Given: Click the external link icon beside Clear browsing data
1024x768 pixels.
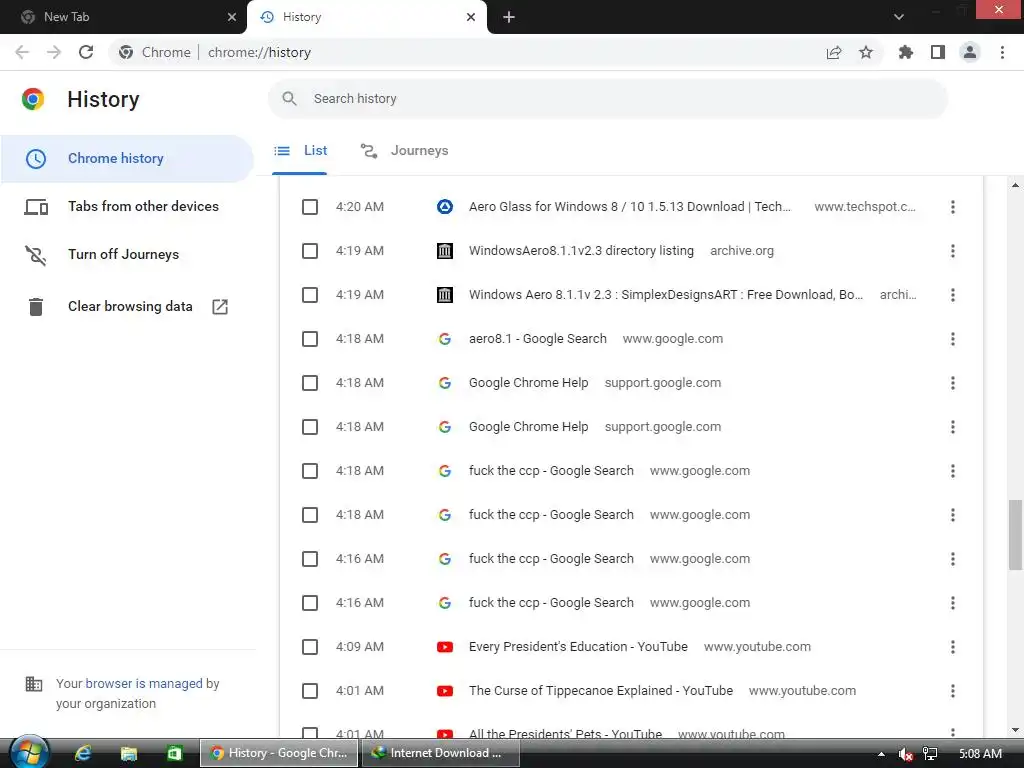Looking at the screenshot, I should click(220, 306).
